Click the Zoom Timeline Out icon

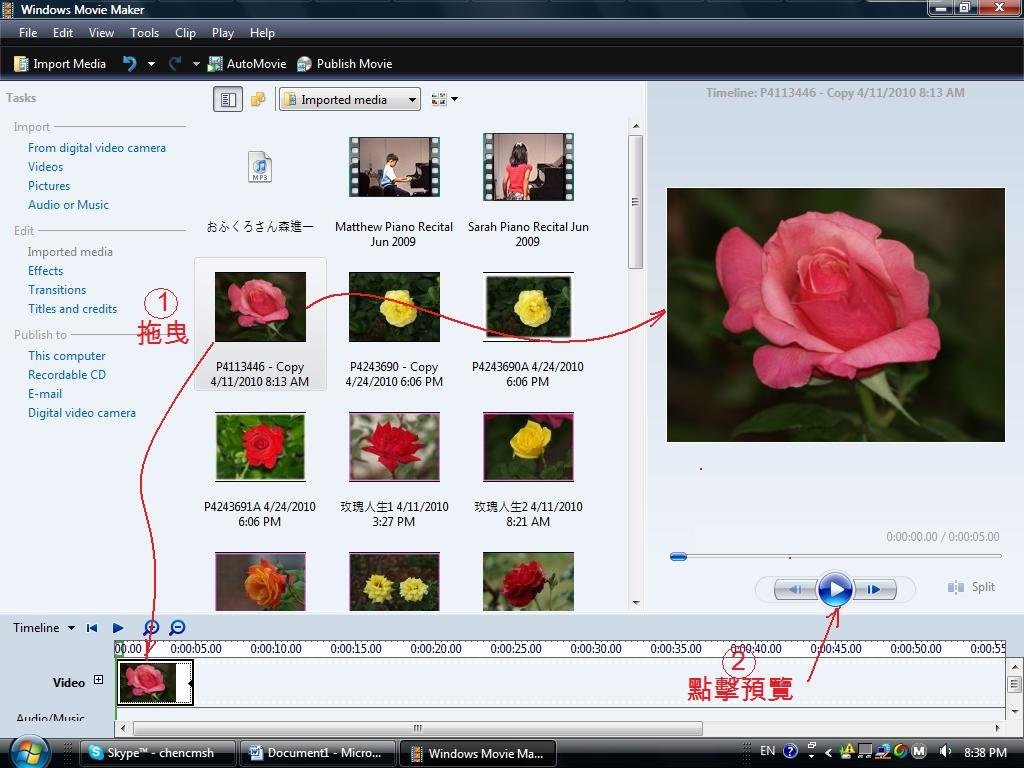[177, 628]
